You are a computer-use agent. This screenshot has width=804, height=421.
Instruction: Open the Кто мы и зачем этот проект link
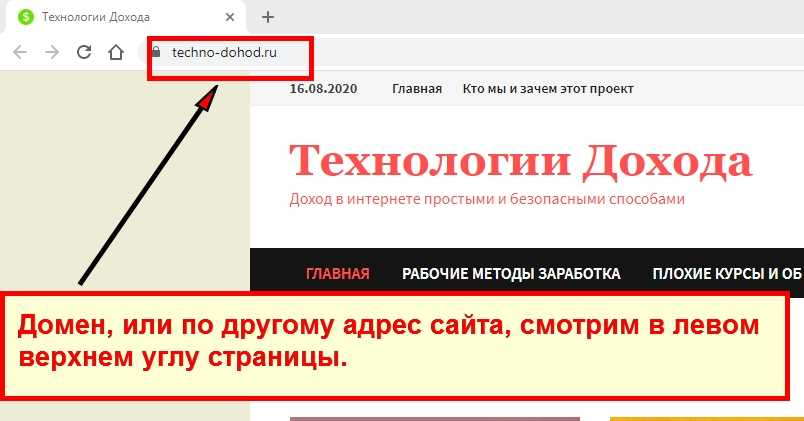[x=548, y=89]
